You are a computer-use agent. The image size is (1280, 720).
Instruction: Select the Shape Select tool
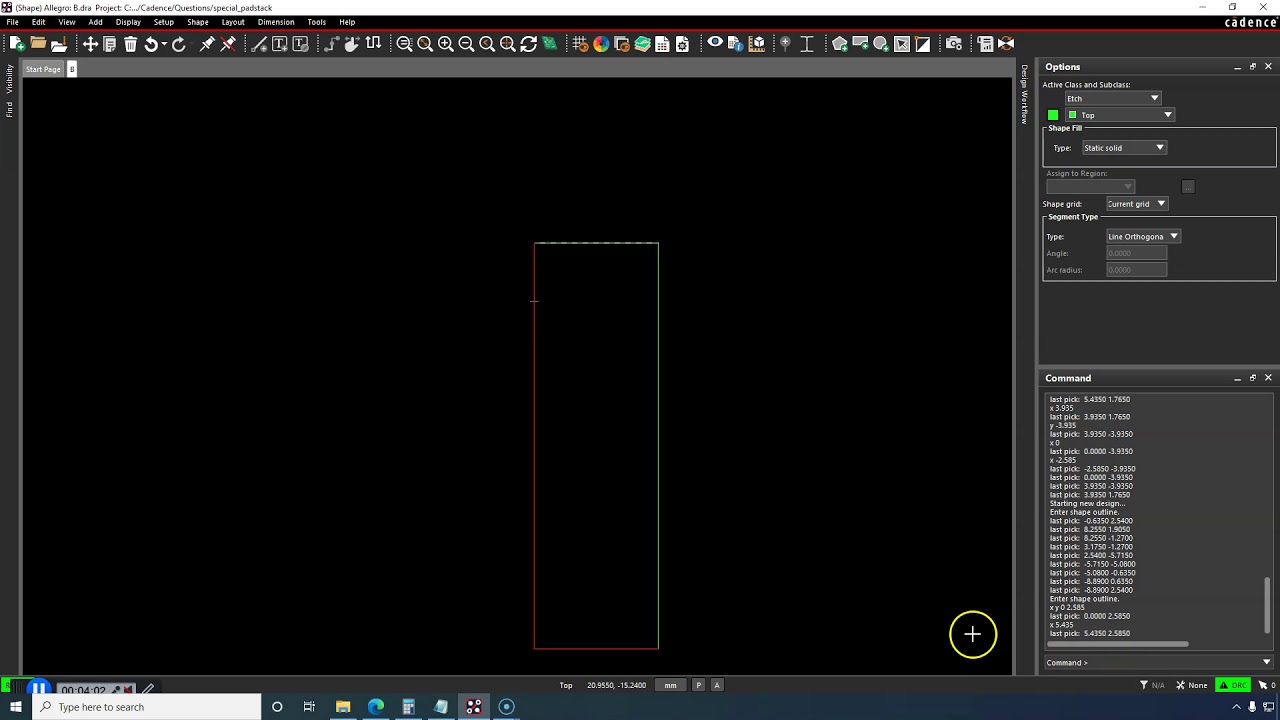coord(901,44)
